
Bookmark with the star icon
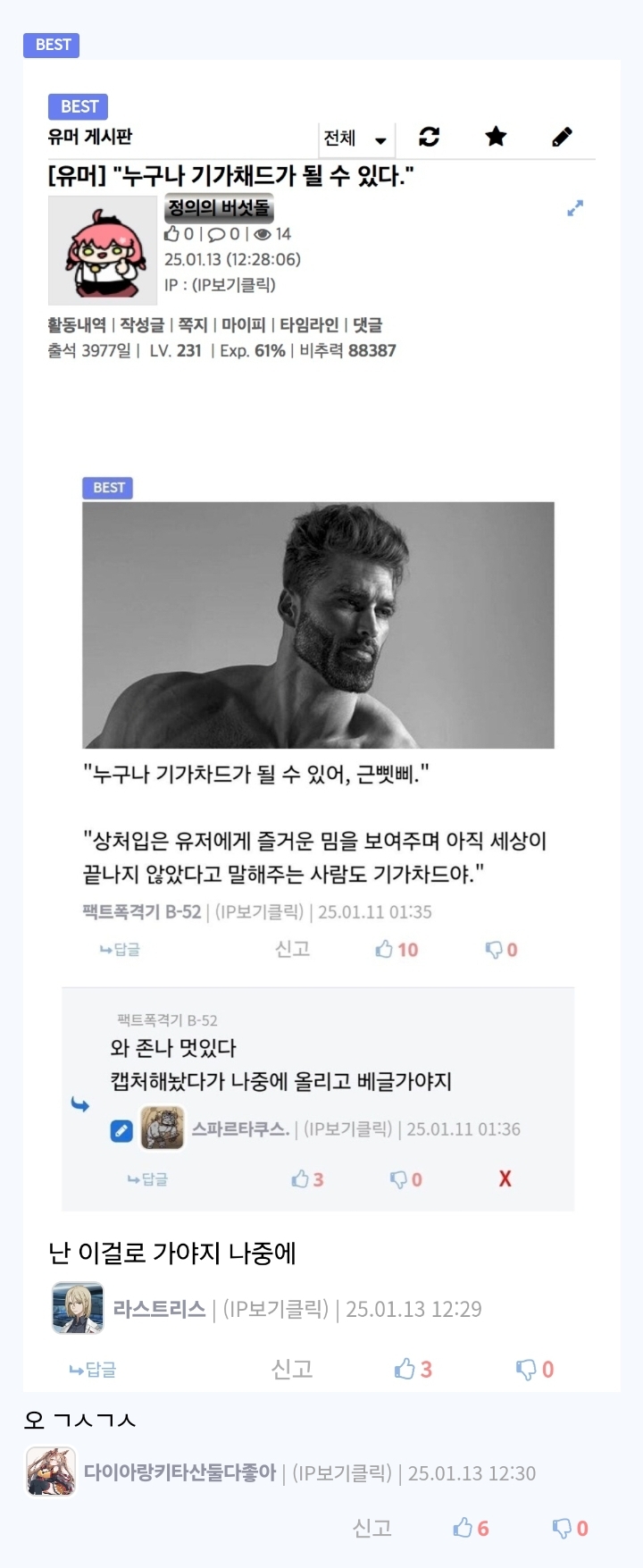[496, 136]
